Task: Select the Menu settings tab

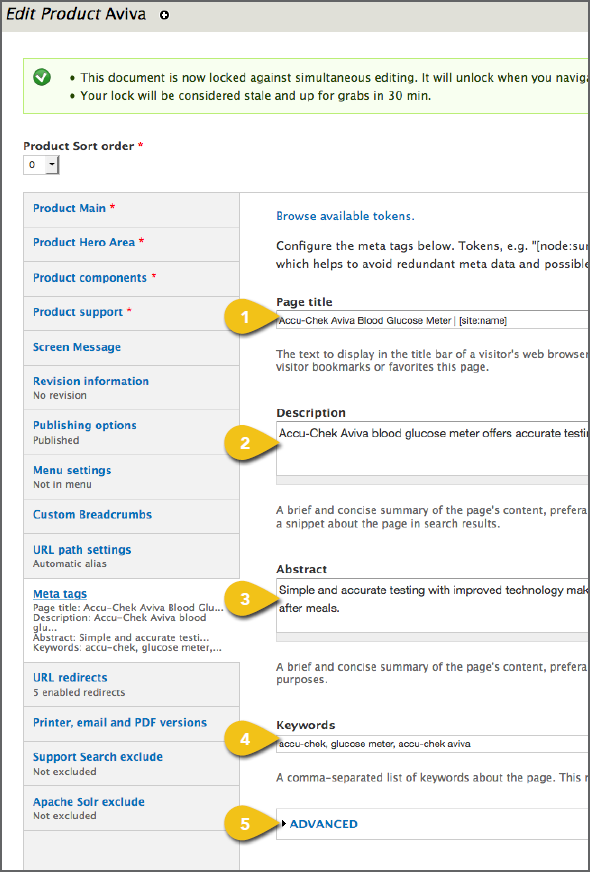Action: pos(132,477)
